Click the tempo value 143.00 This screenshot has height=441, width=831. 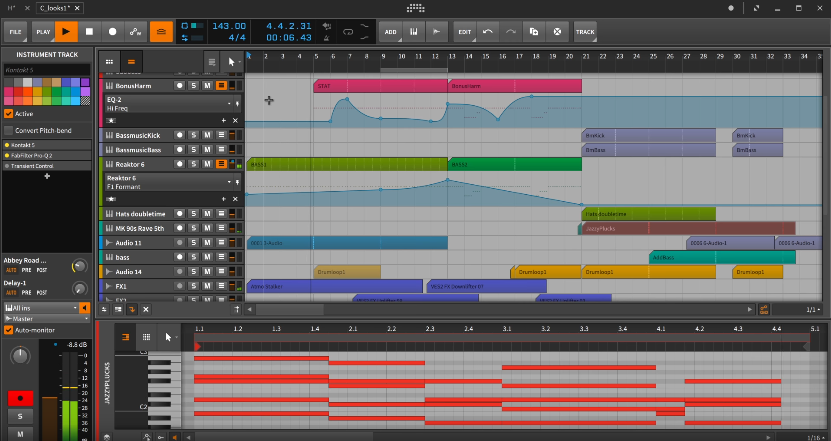229,26
